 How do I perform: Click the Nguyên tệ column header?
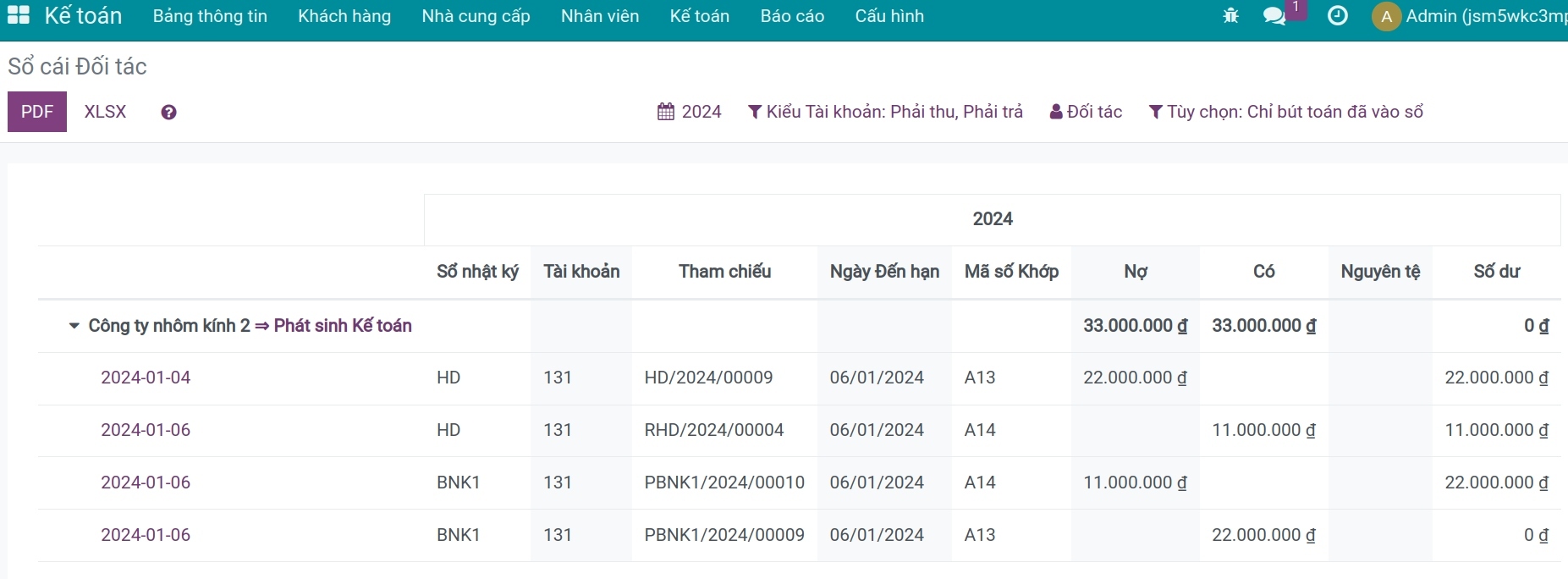[1380, 272]
